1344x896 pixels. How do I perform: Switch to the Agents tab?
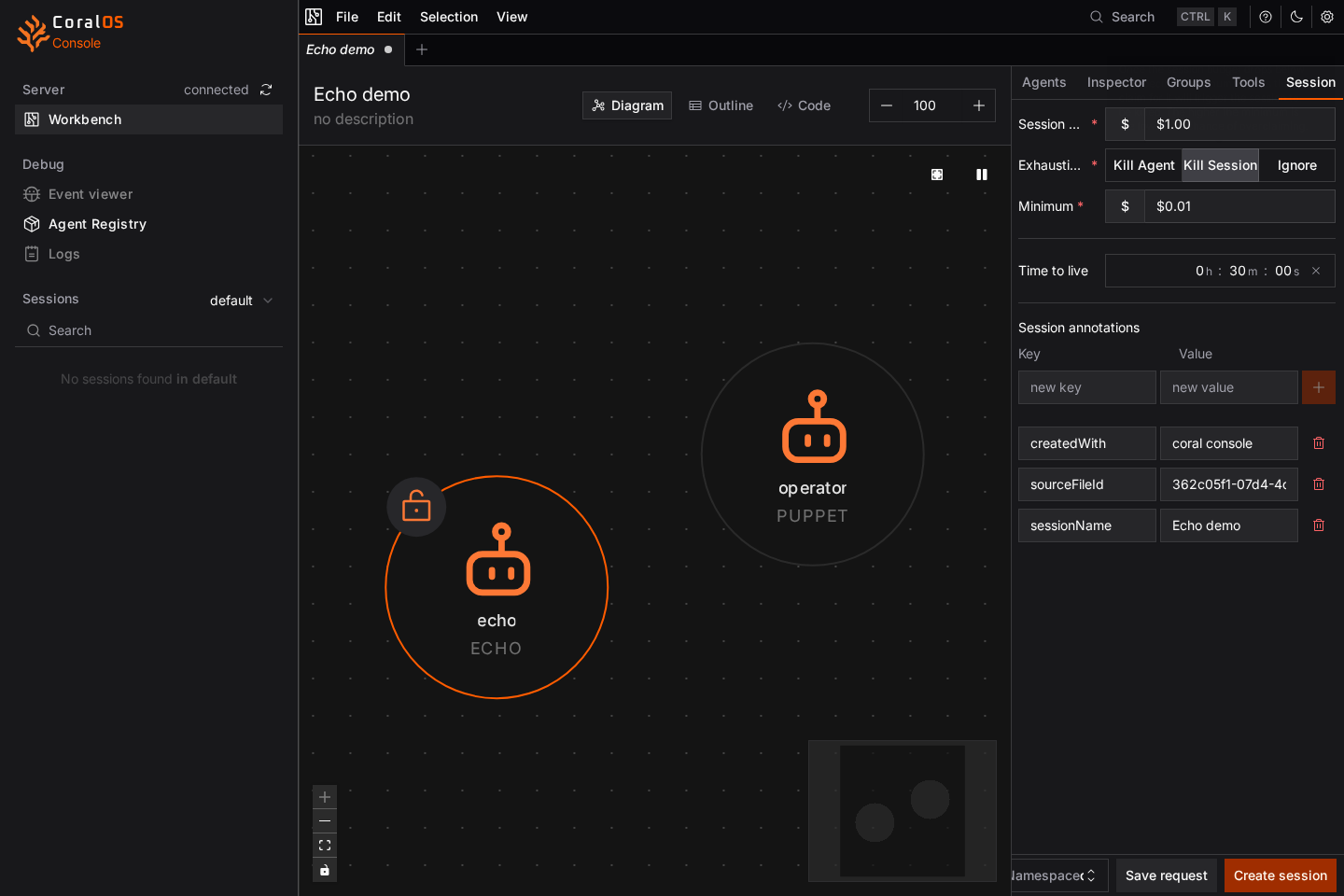click(1043, 82)
